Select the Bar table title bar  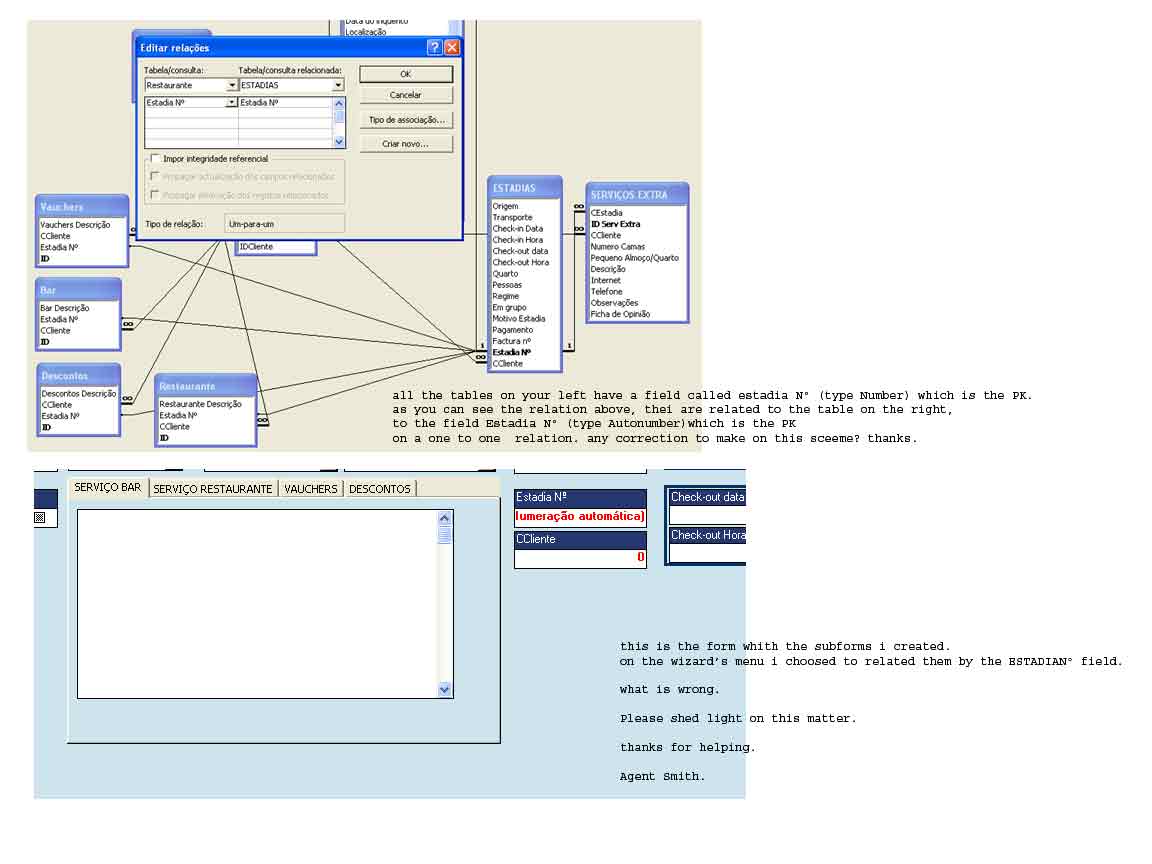(79, 290)
